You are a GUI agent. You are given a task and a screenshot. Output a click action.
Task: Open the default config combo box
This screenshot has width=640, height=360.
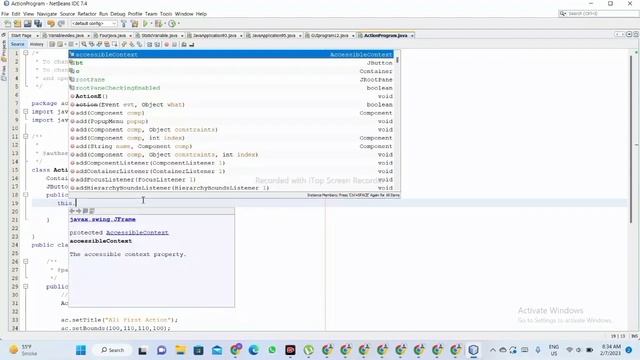(x=93, y=24)
